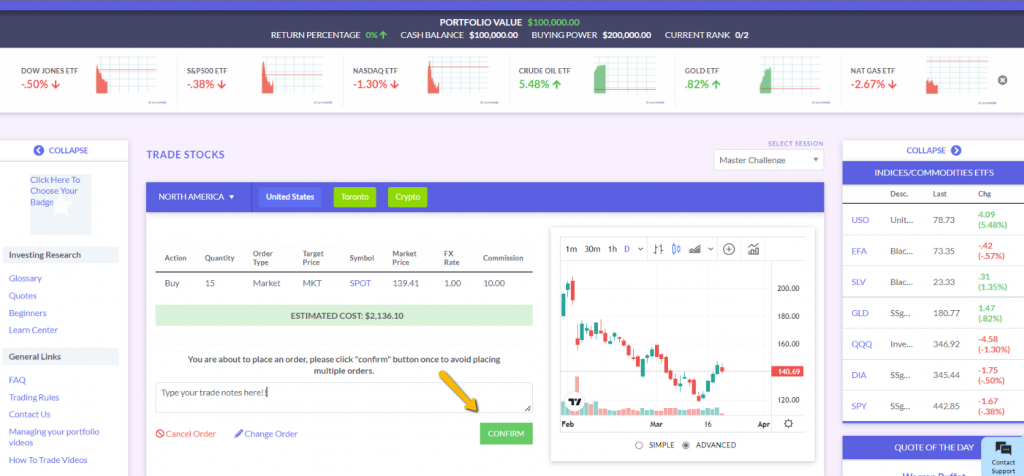1024x476 pixels.
Task: Click the DIA ticker link
Action: point(859,375)
